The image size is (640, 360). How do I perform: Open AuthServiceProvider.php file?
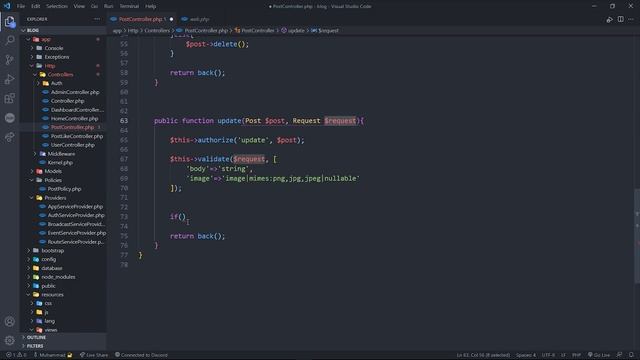point(63,215)
